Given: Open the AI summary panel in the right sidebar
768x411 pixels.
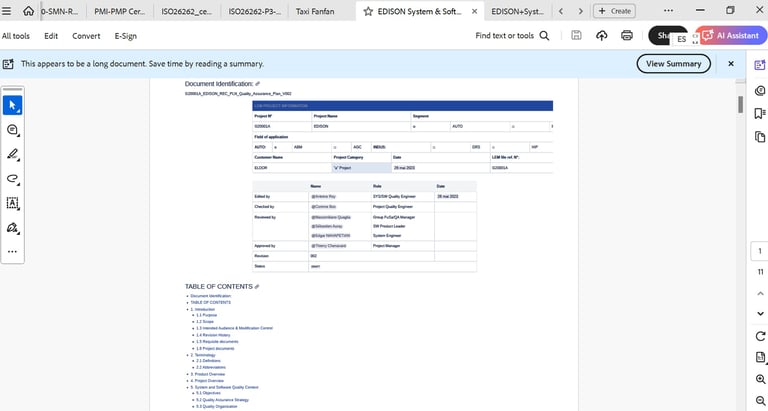Looking at the screenshot, I should point(760,65).
